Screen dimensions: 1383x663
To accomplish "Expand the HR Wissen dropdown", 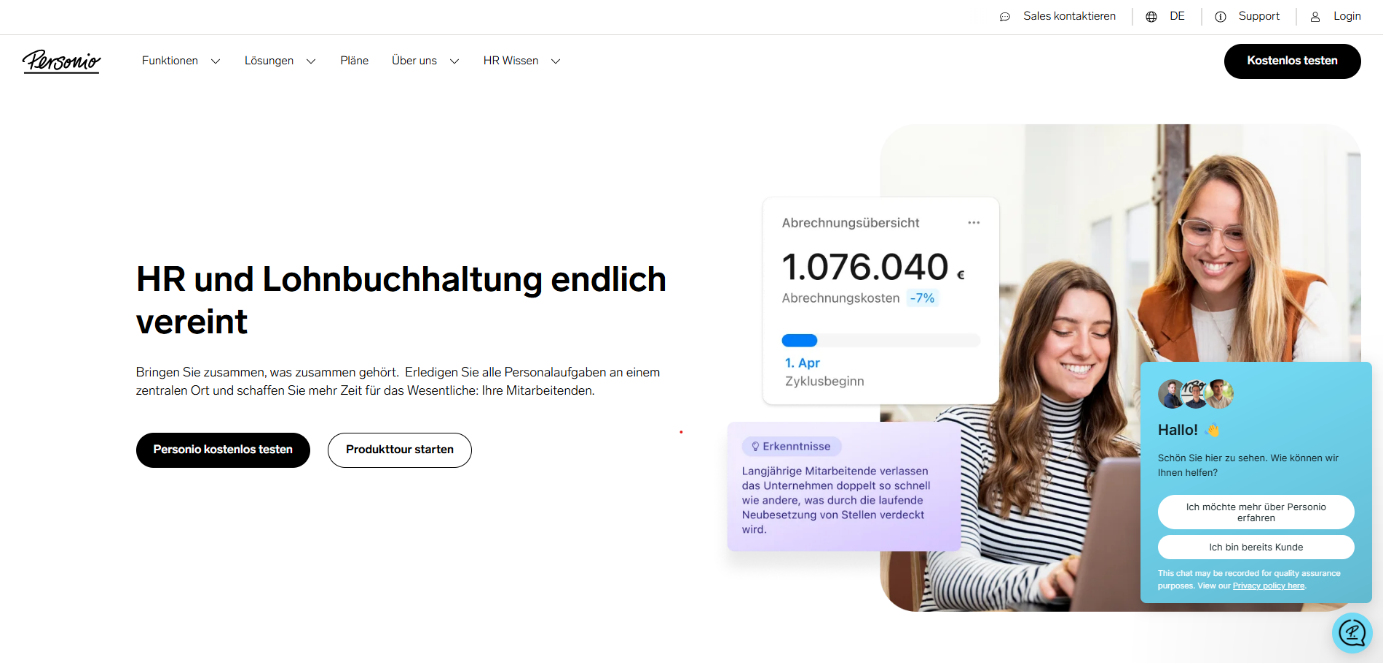I will 520,60.
